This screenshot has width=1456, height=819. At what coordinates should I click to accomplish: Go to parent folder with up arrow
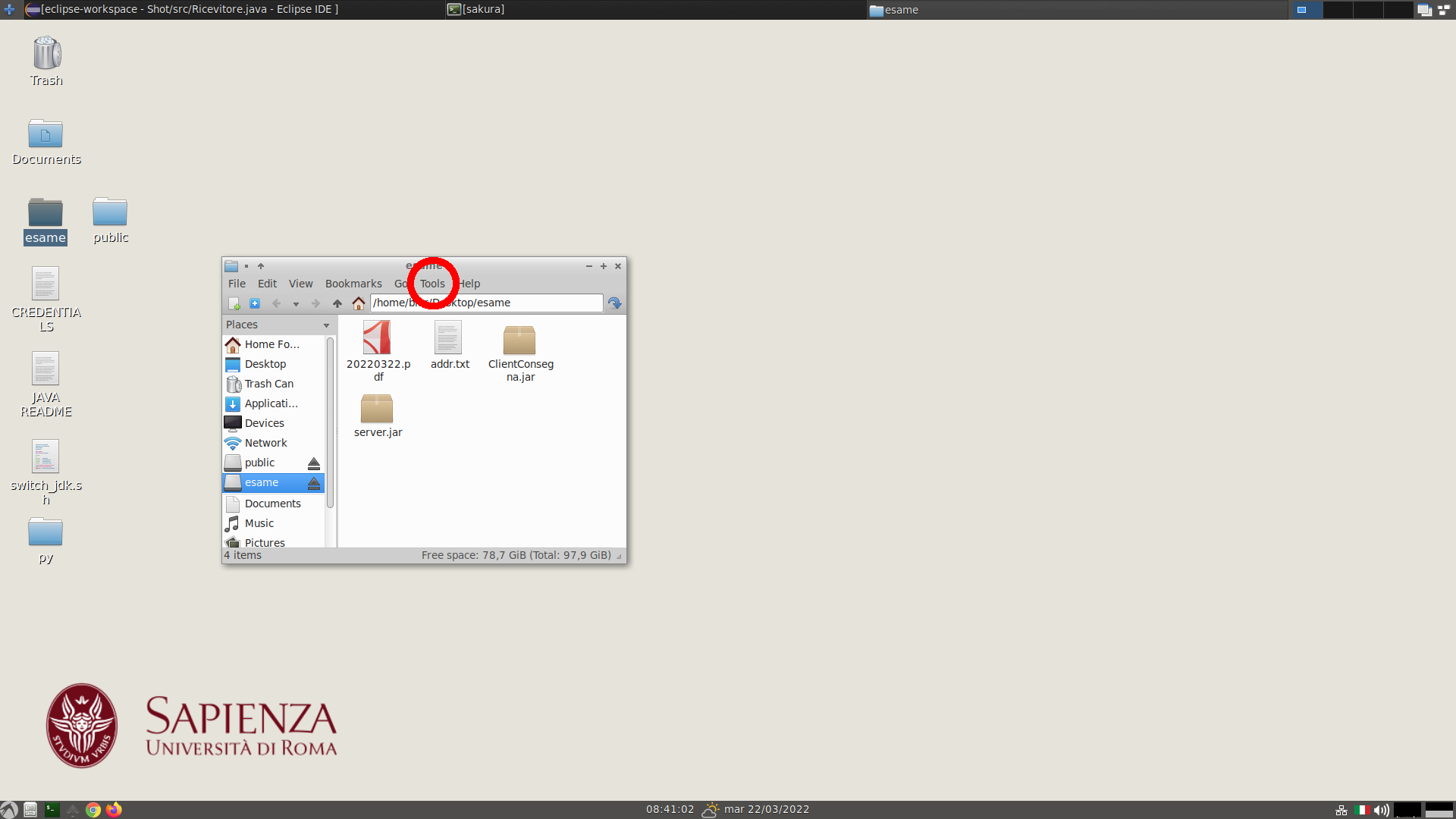coord(337,303)
